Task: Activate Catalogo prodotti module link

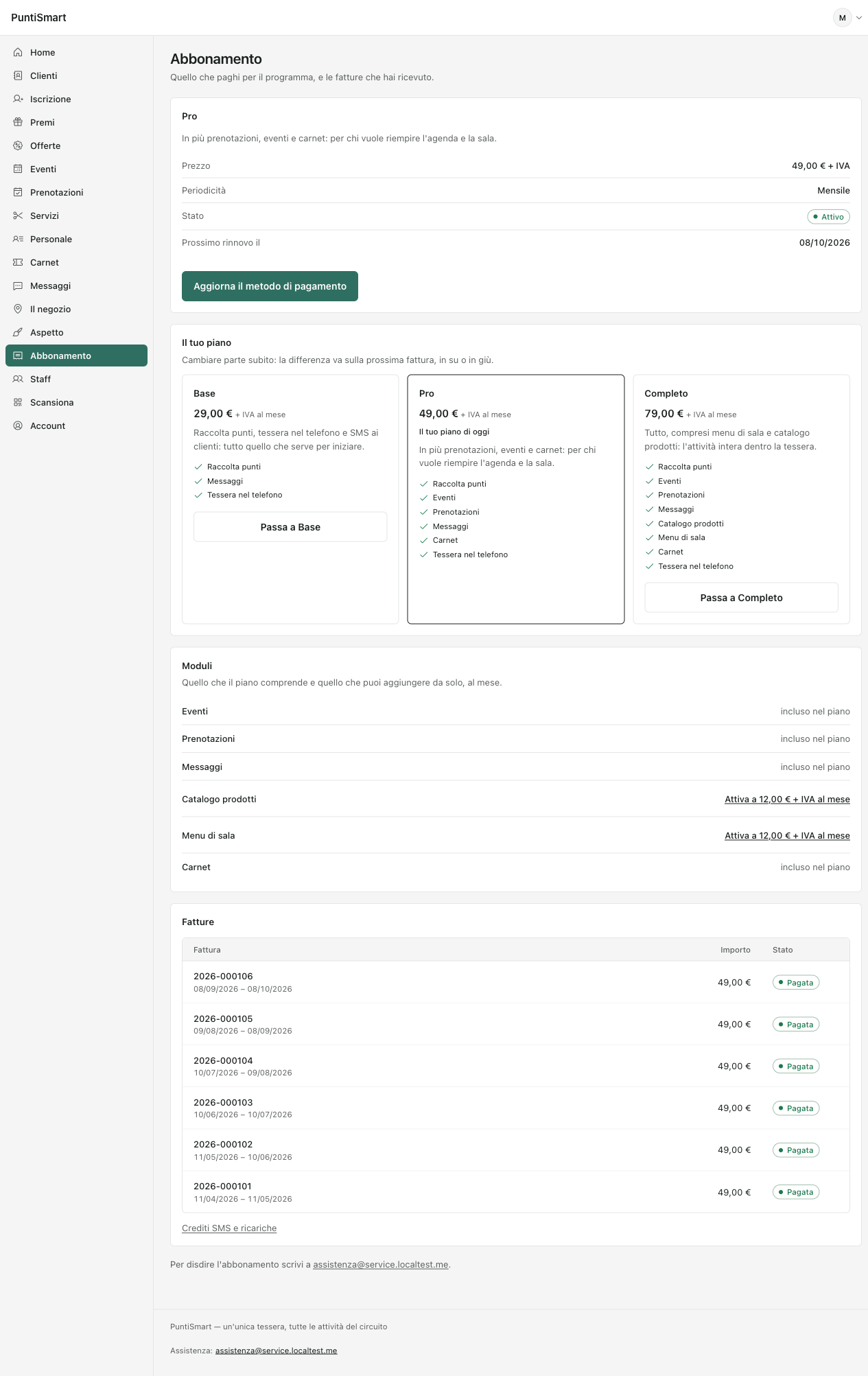Action: pyautogui.click(x=787, y=800)
